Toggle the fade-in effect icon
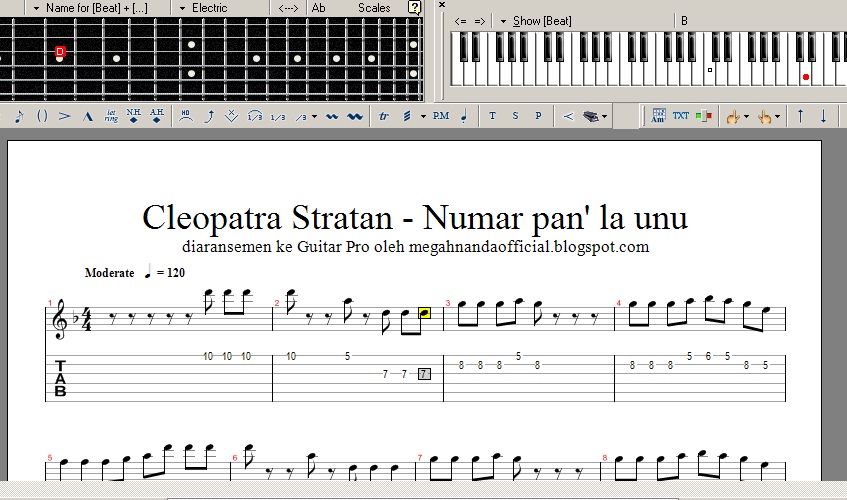847x500 pixels. click(568, 116)
